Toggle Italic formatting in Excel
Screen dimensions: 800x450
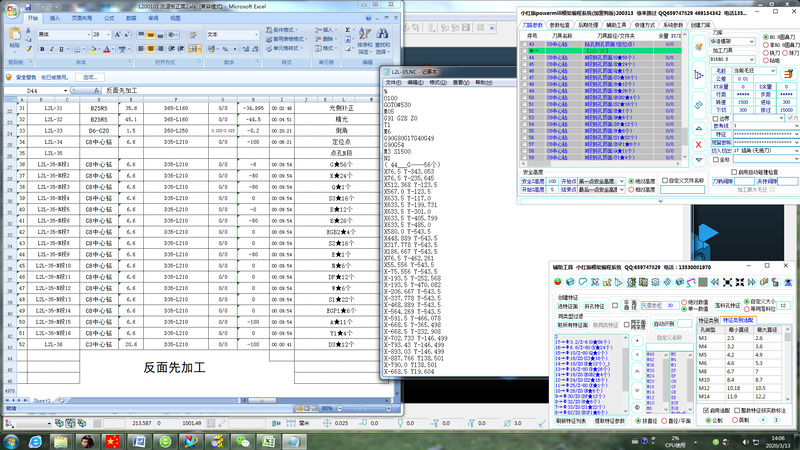point(52,49)
